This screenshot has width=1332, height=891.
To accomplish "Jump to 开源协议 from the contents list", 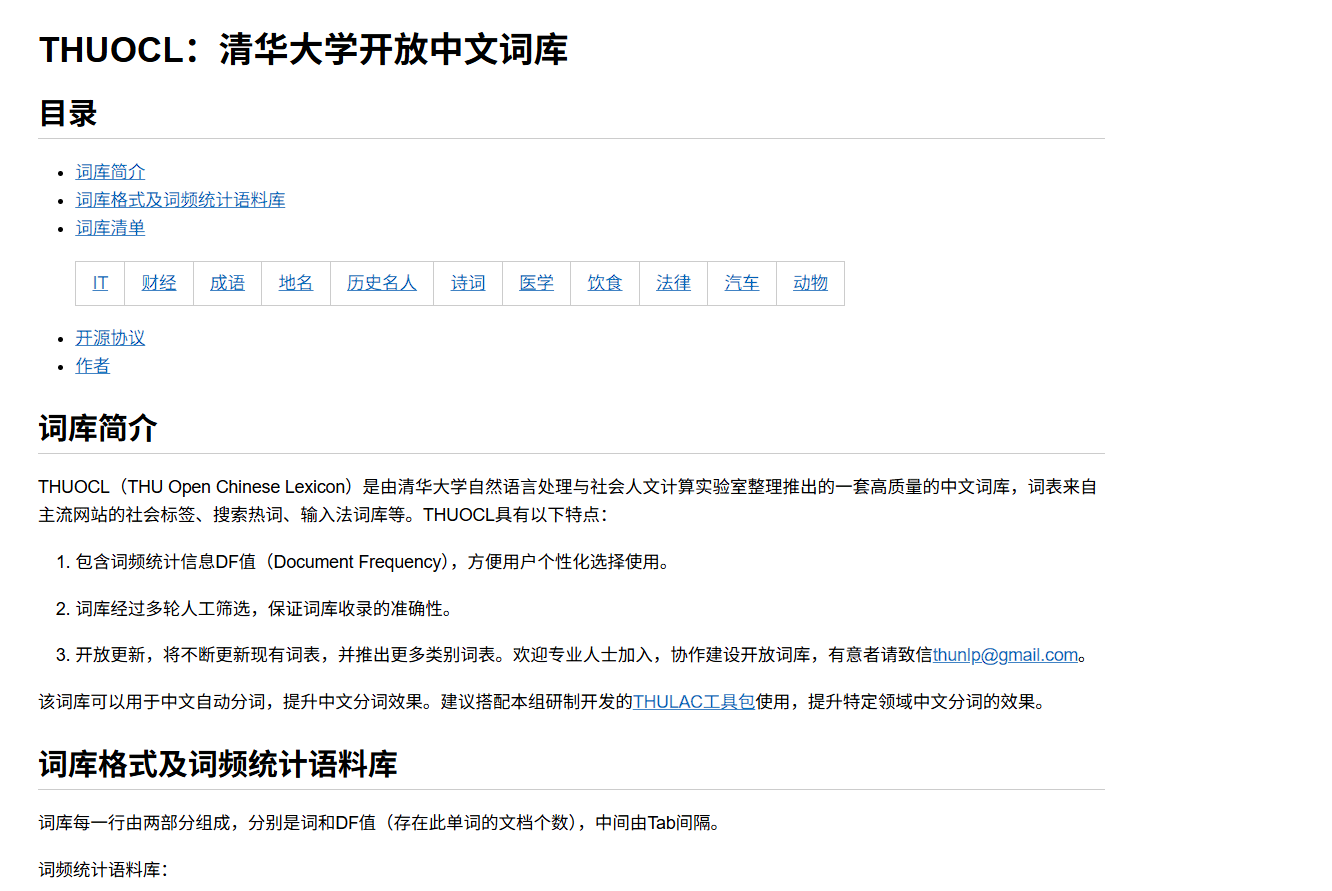I will tap(110, 338).
